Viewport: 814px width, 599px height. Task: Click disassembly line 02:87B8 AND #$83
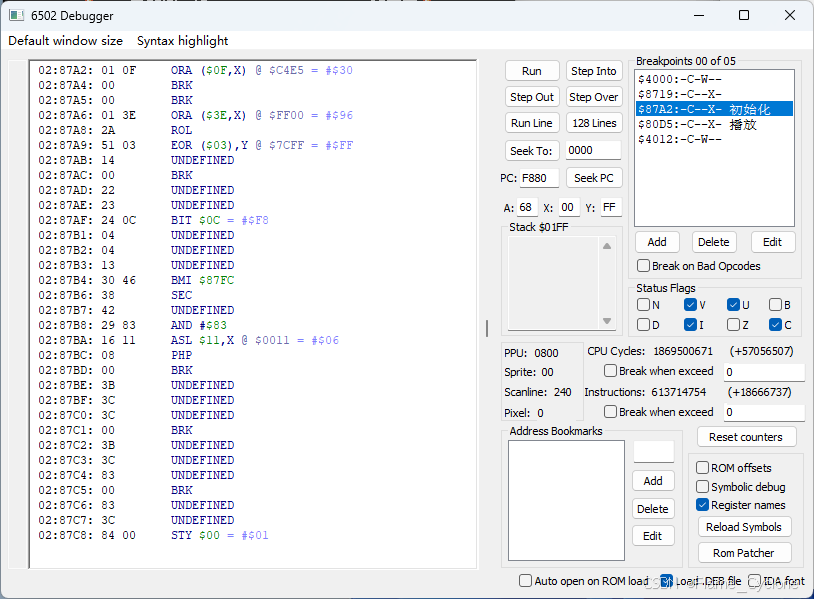click(133, 325)
